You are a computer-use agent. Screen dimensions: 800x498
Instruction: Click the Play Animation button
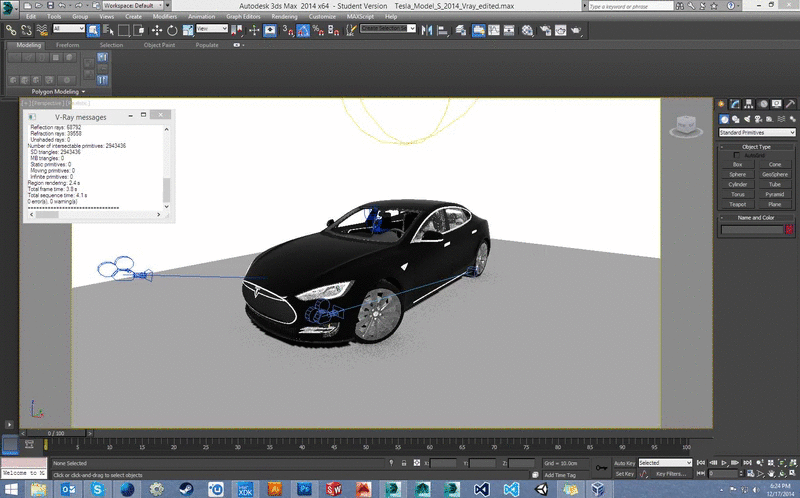724,463
